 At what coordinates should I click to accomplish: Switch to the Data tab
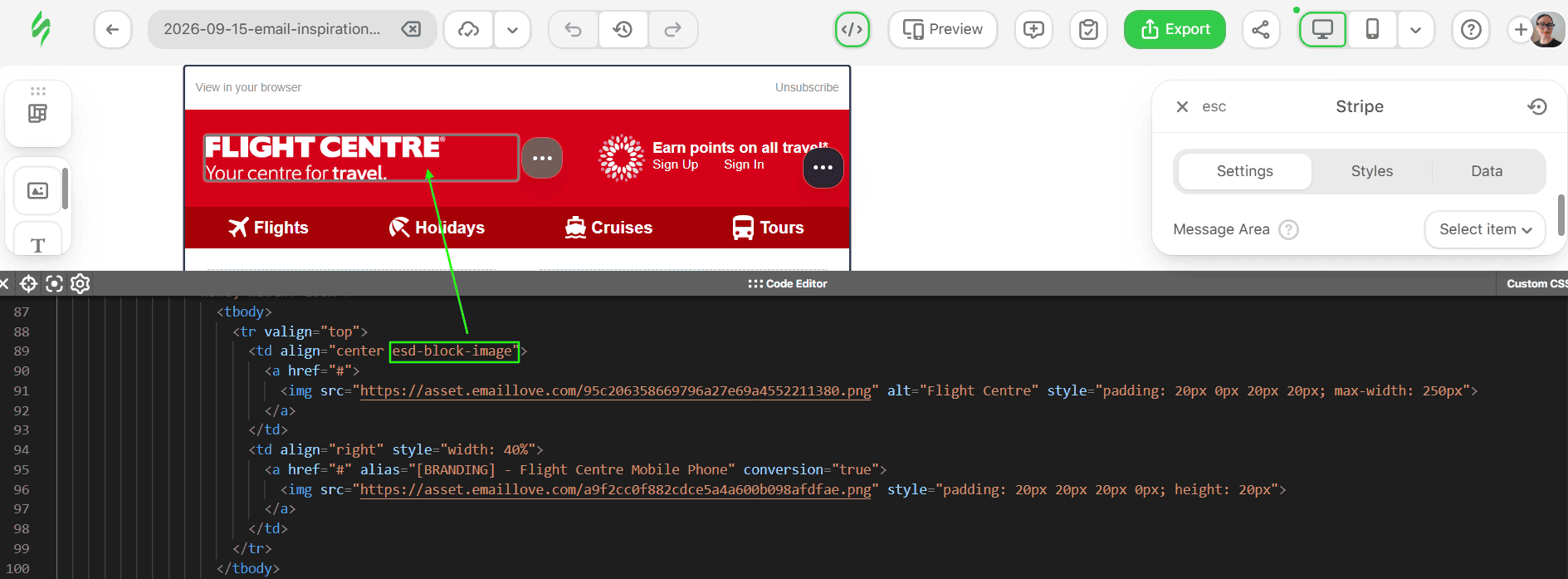(x=1487, y=171)
